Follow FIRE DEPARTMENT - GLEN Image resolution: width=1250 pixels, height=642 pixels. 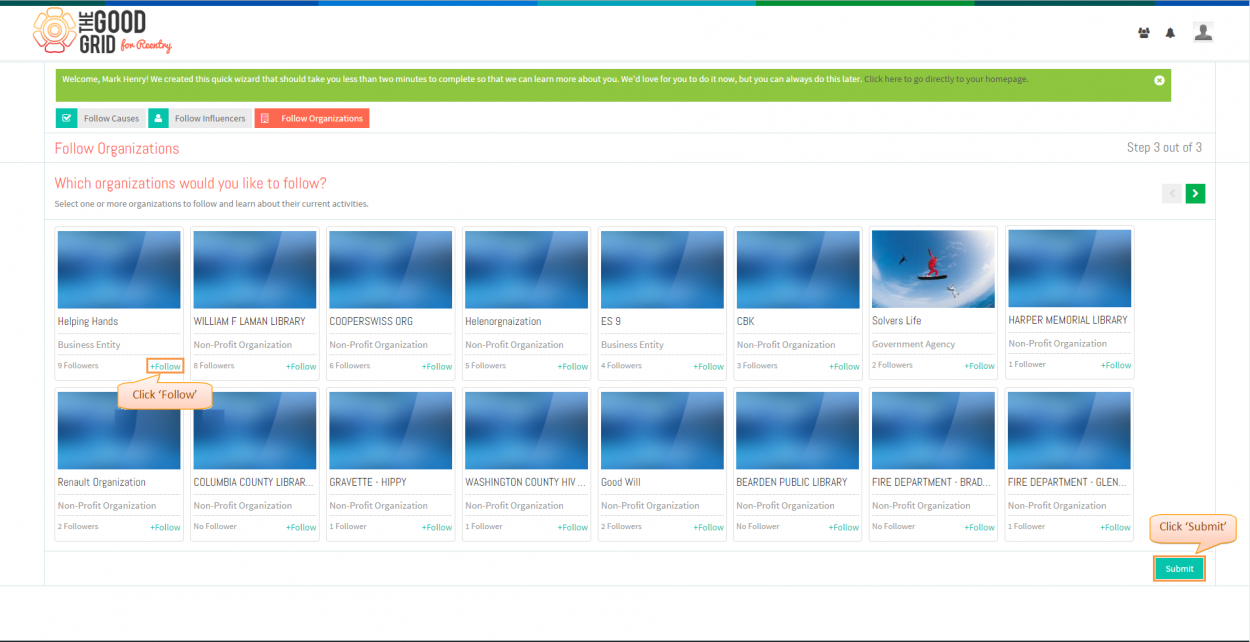pos(1116,527)
